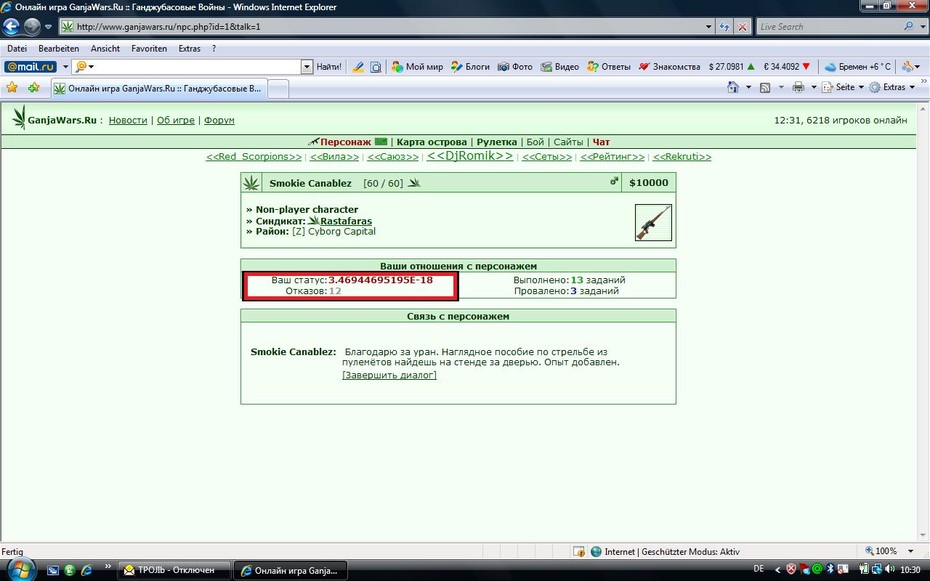
Task: Open the <<Red_Scorpions>> link
Action: click(x=254, y=157)
